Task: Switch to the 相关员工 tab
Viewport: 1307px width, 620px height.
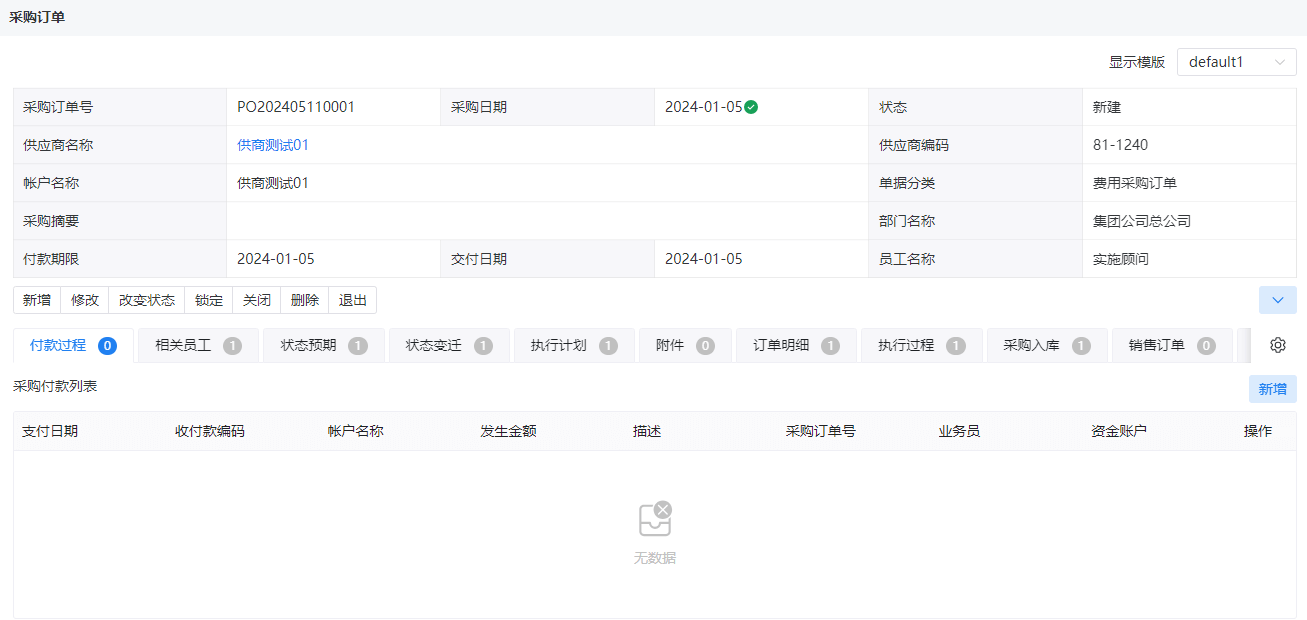Action: tap(199, 345)
